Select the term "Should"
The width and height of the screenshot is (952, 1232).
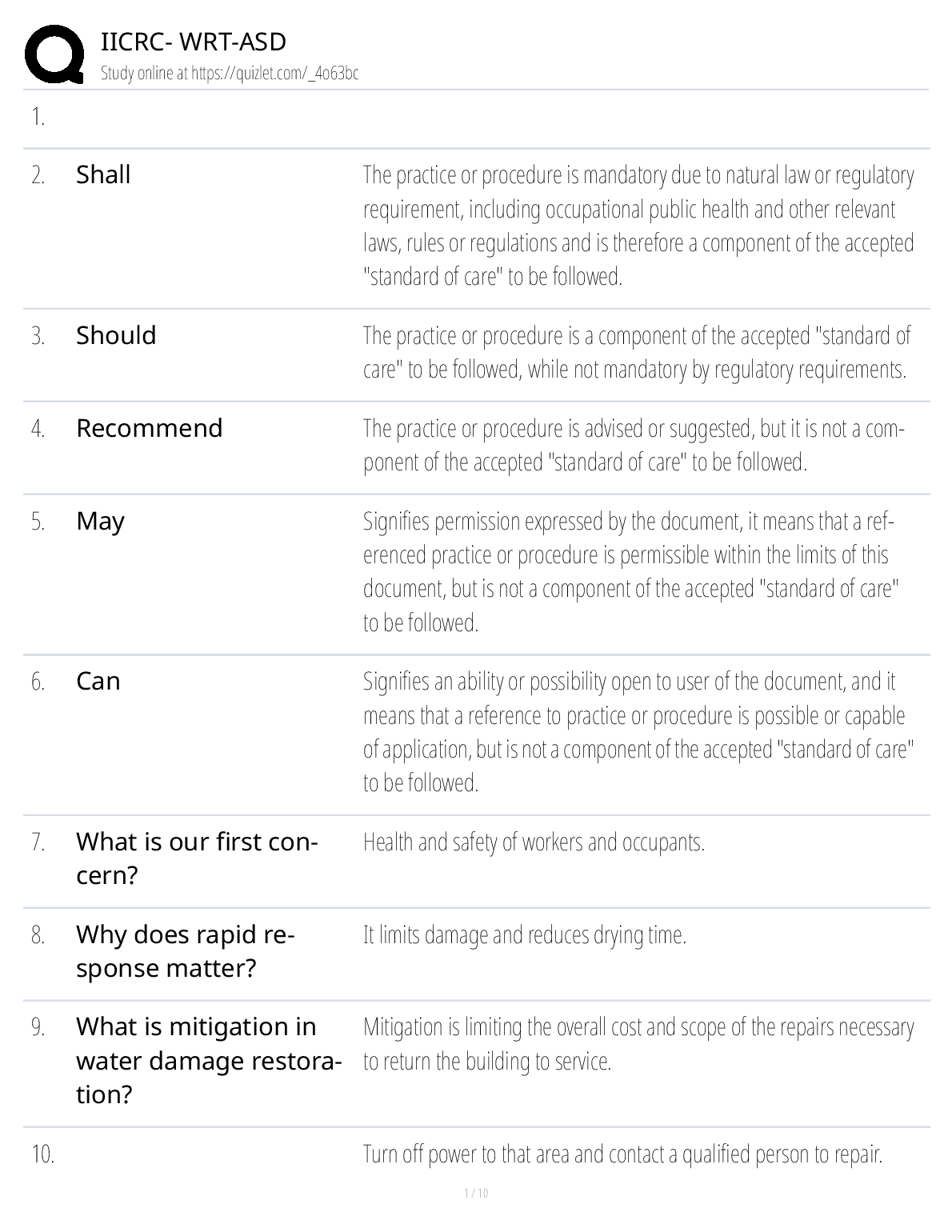[x=116, y=335]
